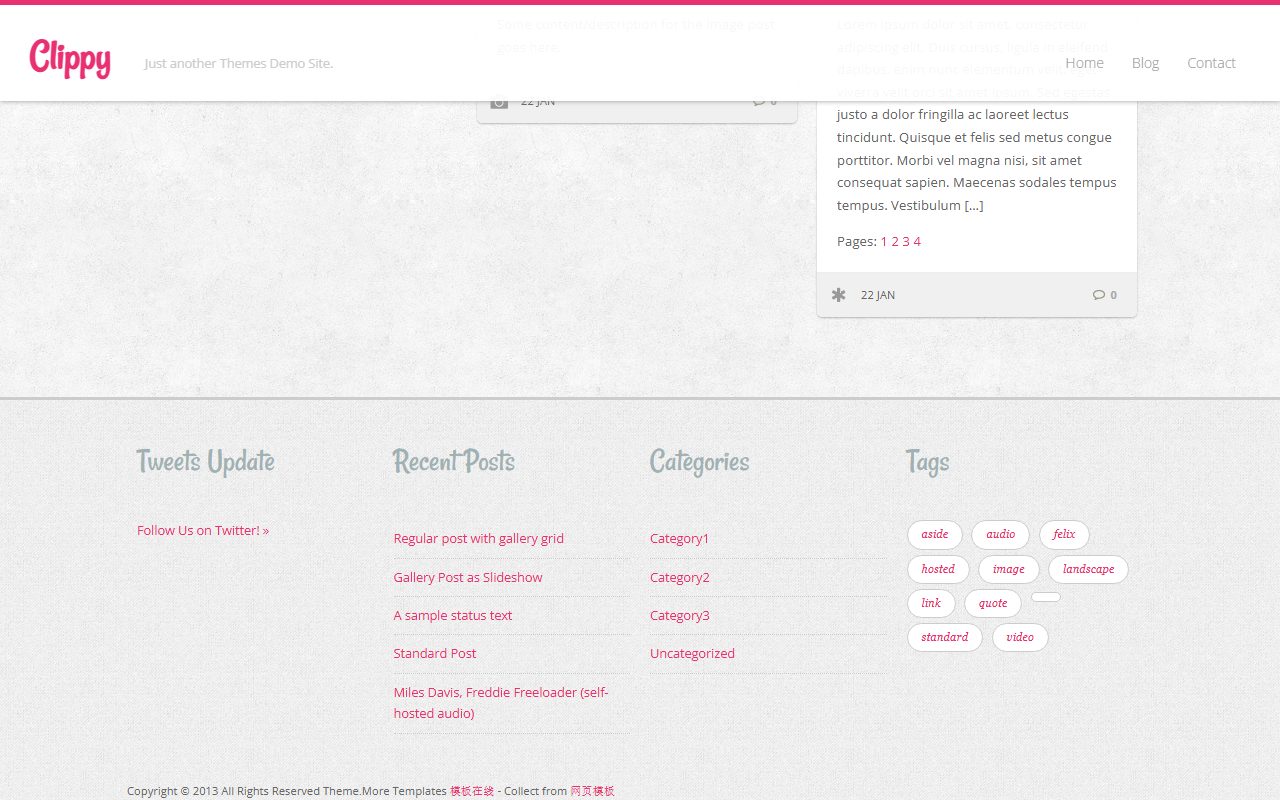Click the image tag
This screenshot has width=1280, height=800.
[1009, 569]
